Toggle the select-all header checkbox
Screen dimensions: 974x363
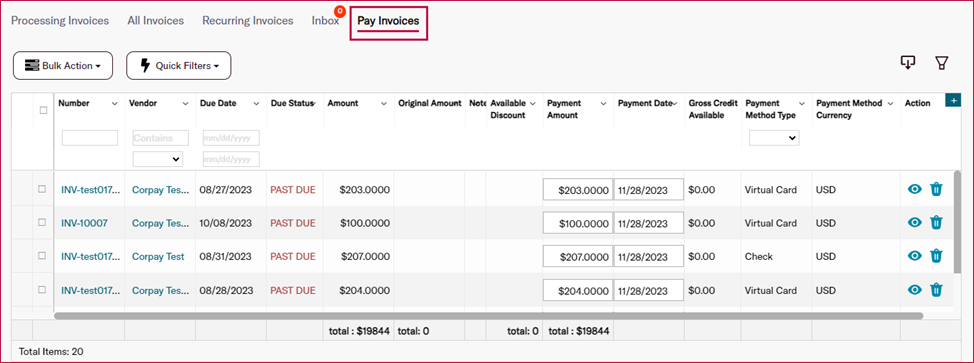[x=43, y=110]
